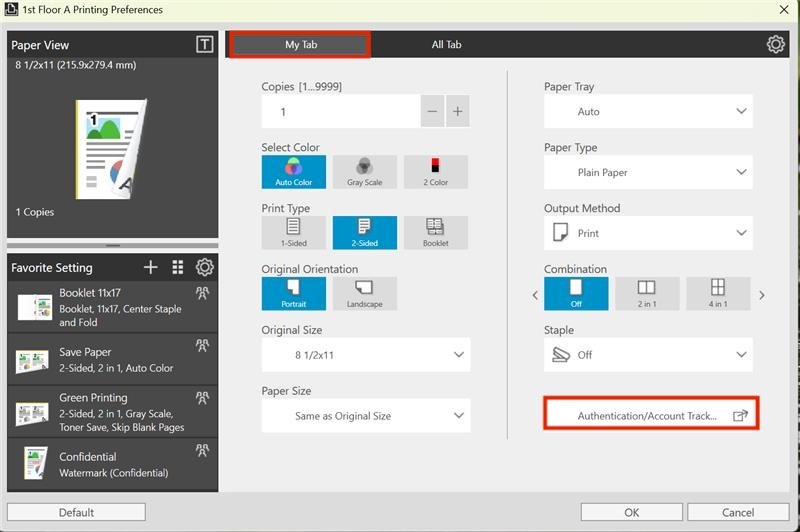Viewport: 800px width, 532px height.
Task: Choose 1-Sided print type
Action: [293, 233]
